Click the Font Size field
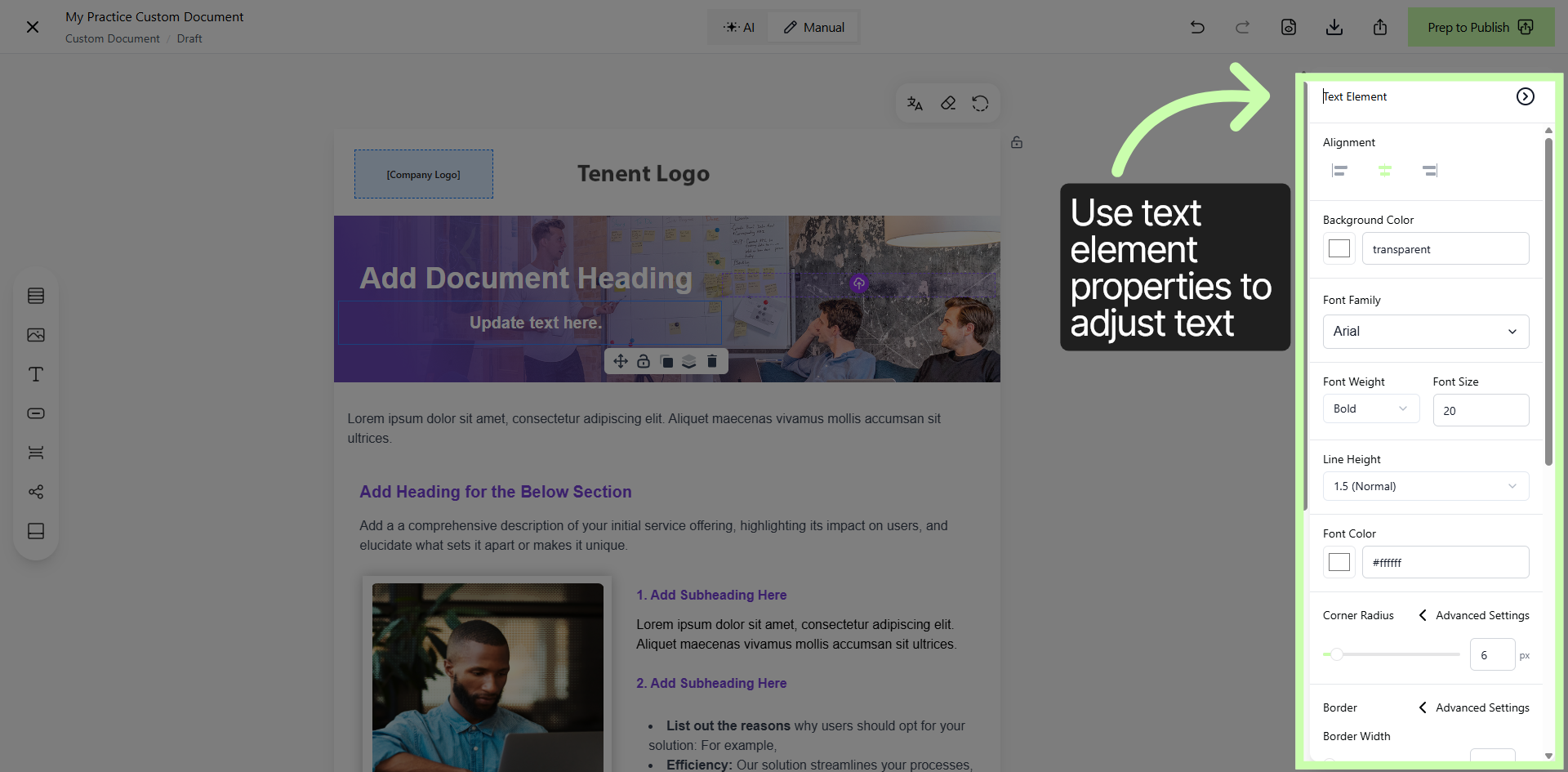The height and width of the screenshot is (772, 1568). point(1481,410)
